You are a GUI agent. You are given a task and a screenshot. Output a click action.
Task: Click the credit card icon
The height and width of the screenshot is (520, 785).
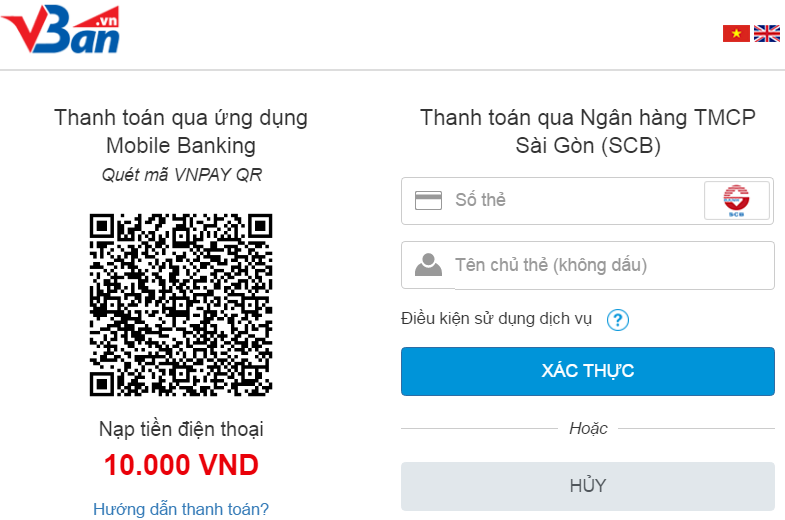point(428,200)
